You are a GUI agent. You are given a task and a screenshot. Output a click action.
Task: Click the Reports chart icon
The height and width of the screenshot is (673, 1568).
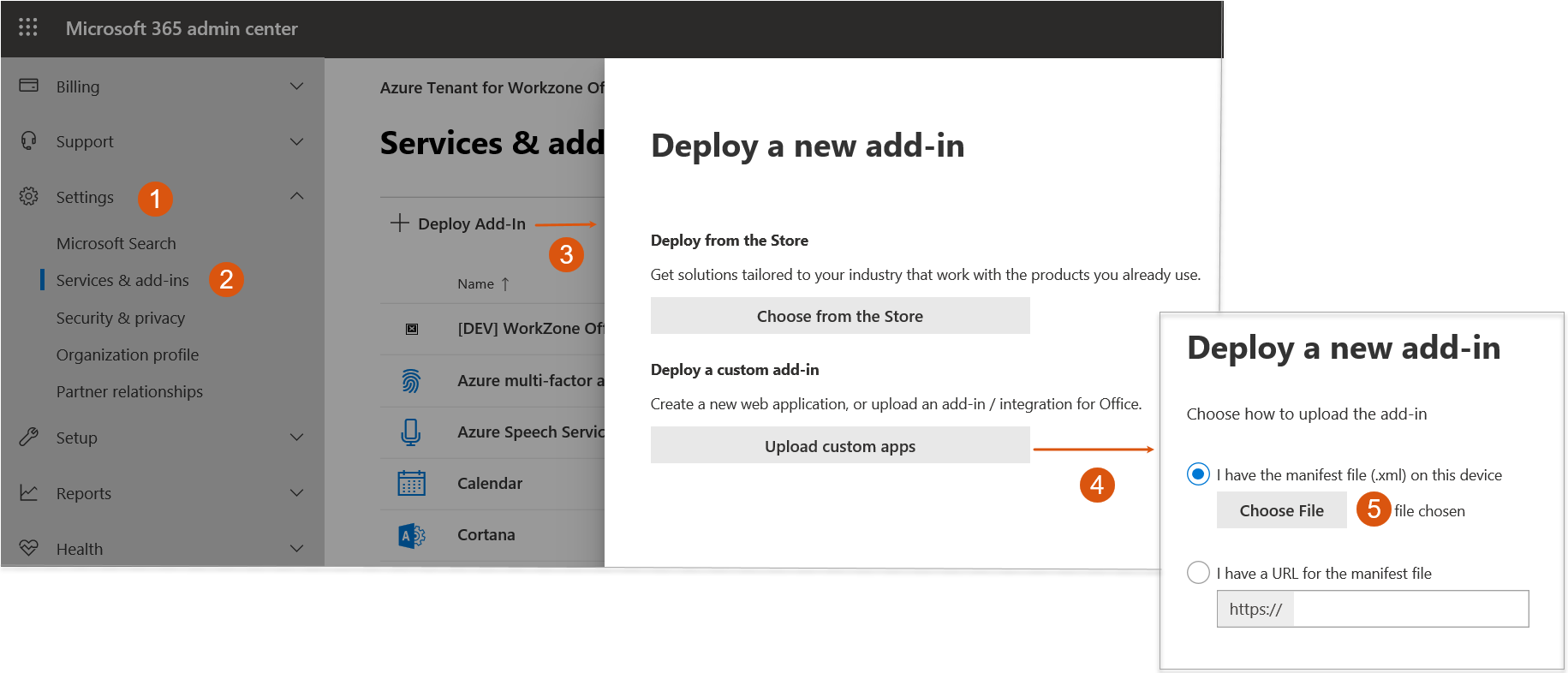28,492
